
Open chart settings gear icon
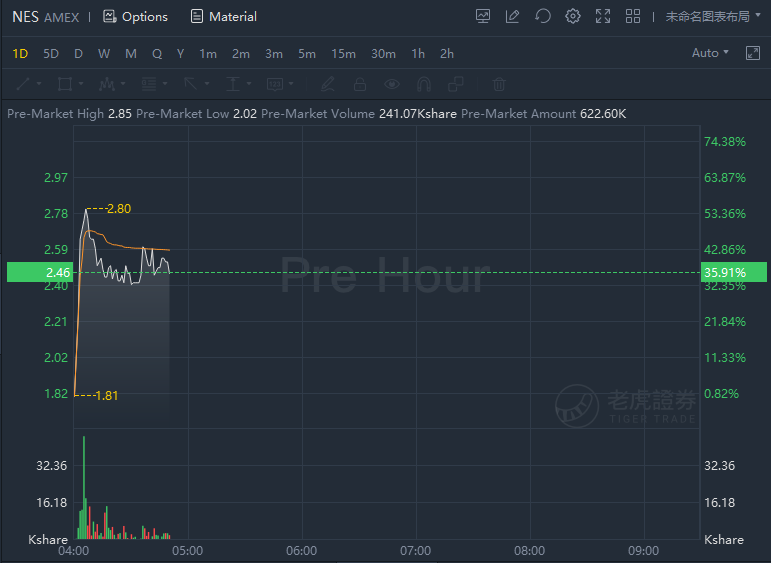click(573, 16)
